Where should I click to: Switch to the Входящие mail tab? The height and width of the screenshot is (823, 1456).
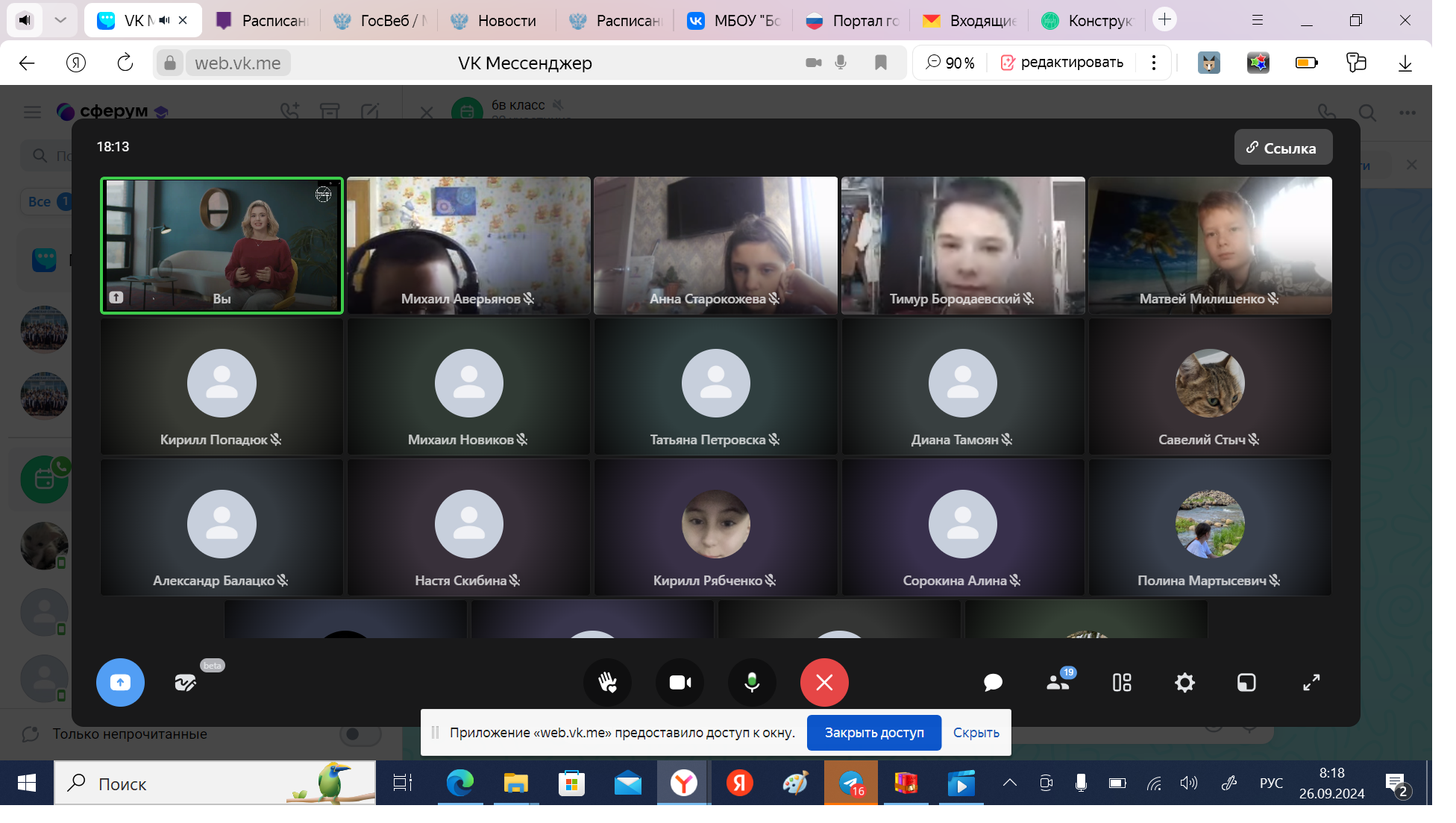(x=970, y=21)
